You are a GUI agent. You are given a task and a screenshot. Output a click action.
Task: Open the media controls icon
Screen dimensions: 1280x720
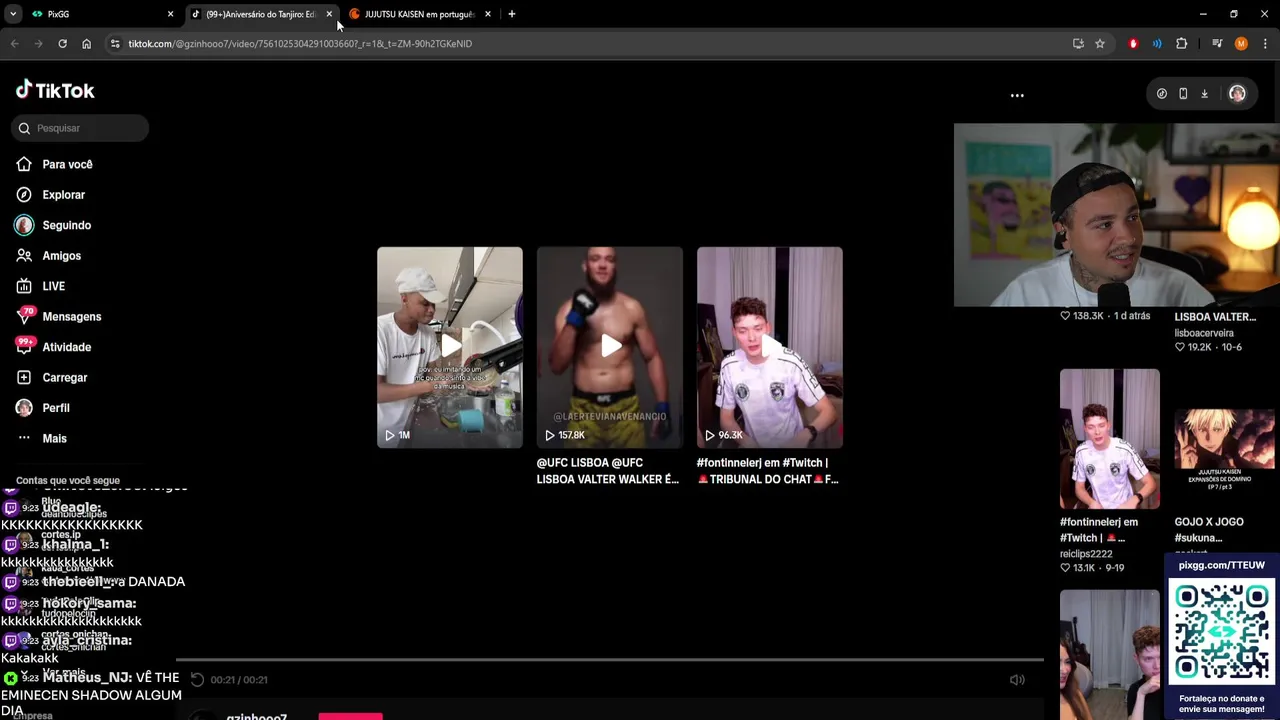tap(1217, 44)
